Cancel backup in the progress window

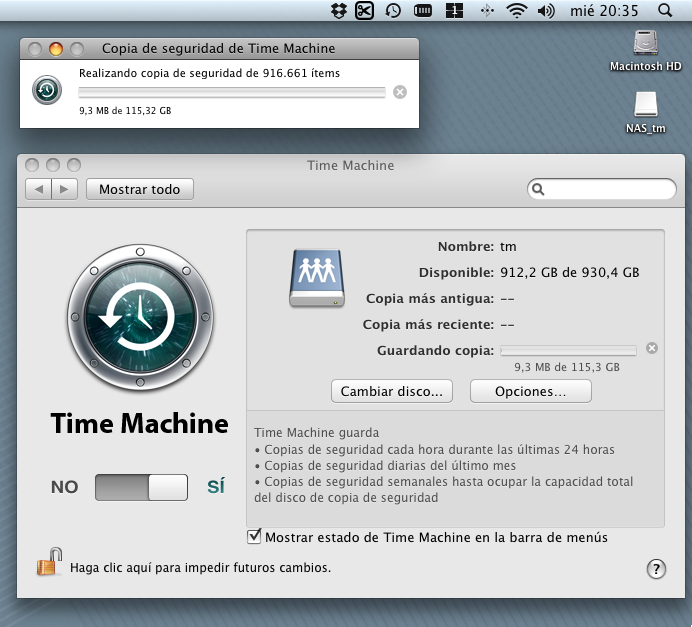pos(400,92)
